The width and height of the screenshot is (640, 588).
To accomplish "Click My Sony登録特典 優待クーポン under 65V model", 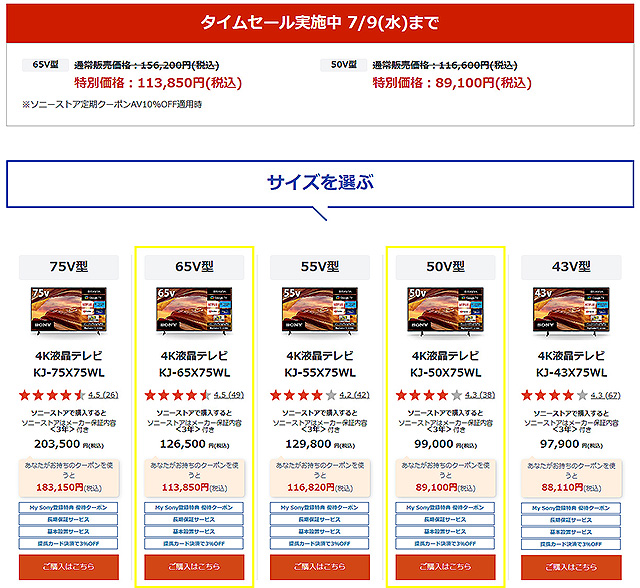I will tap(194, 508).
